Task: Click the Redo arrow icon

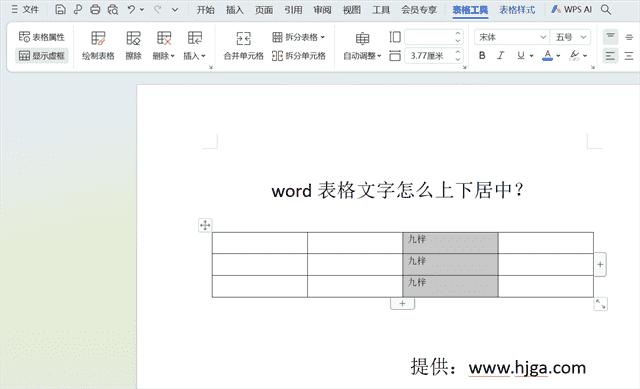Action: [x=158, y=9]
